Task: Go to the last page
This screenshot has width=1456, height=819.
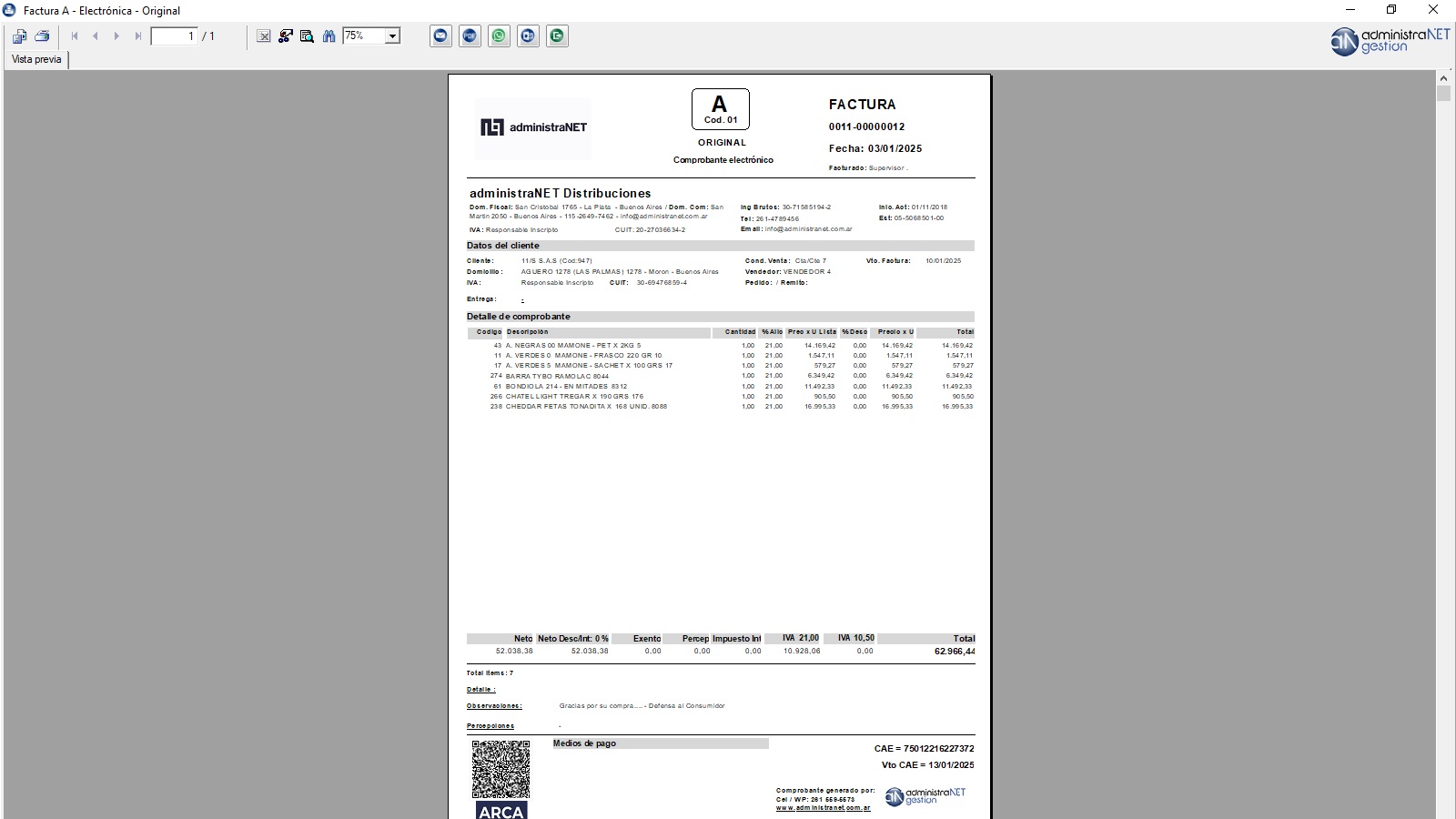Action: (x=137, y=36)
